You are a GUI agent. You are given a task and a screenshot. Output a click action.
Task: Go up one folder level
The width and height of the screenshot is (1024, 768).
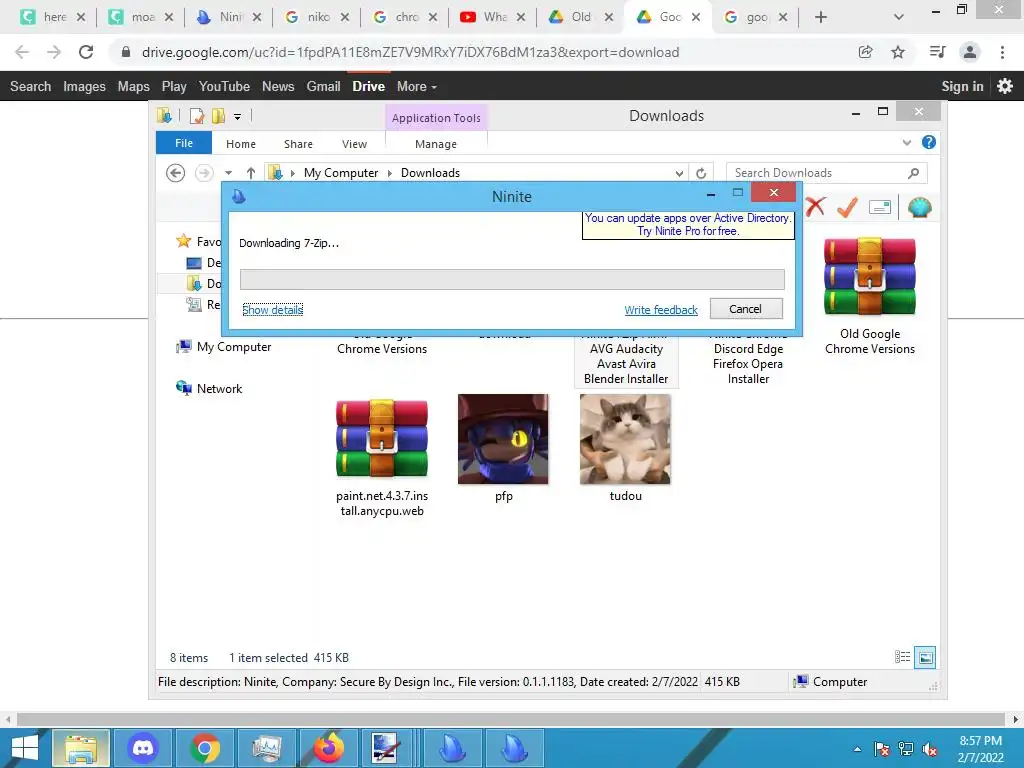pyautogui.click(x=251, y=172)
